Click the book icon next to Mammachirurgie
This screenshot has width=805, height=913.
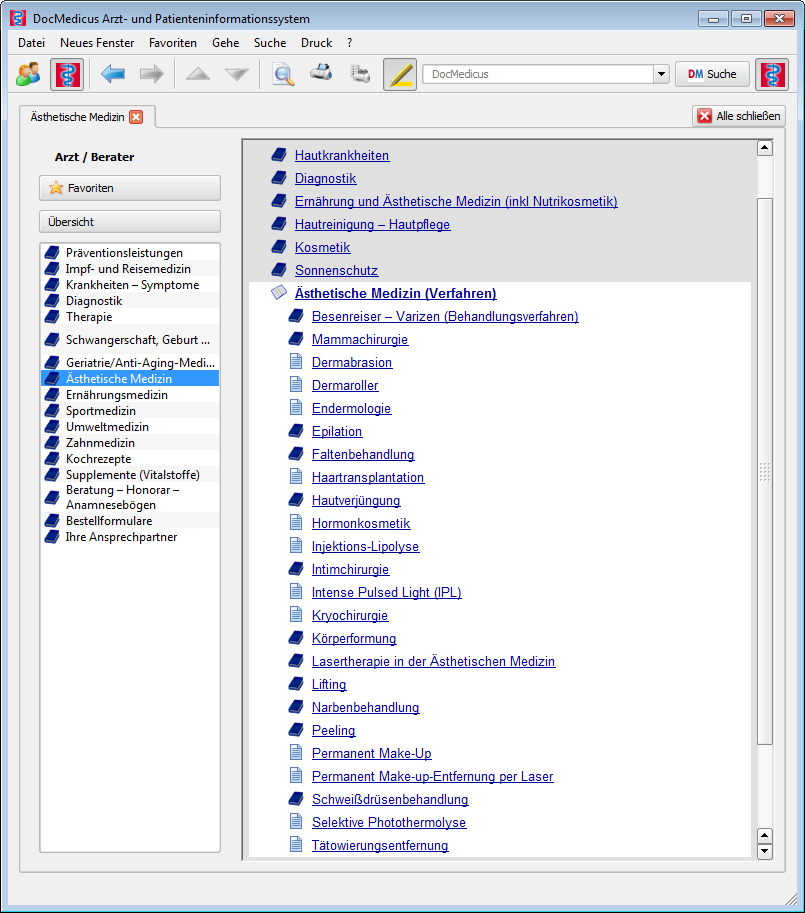296,339
